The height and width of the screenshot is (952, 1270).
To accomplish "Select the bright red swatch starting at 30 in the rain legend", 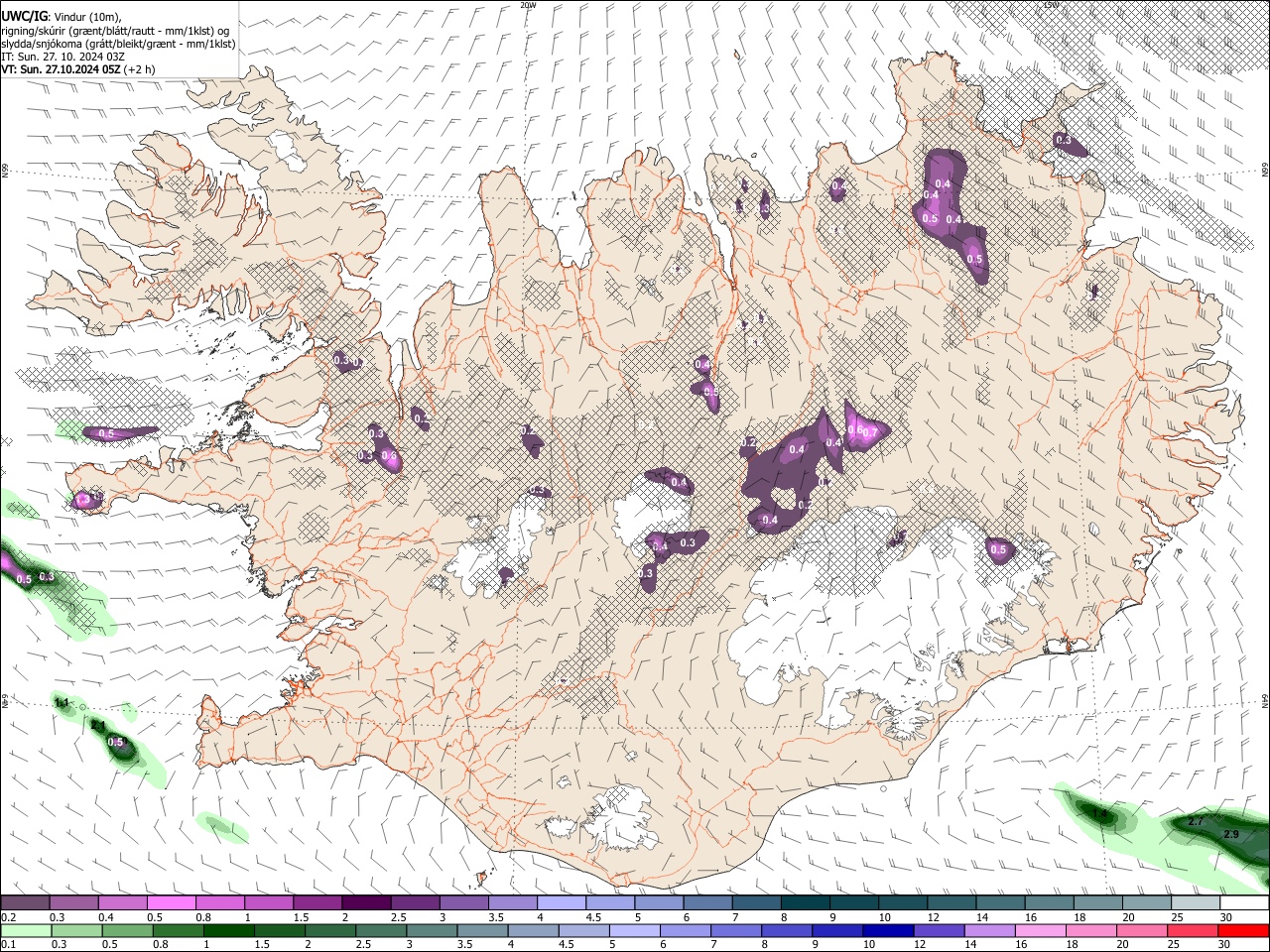I will pyautogui.click(x=1244, y=930).
